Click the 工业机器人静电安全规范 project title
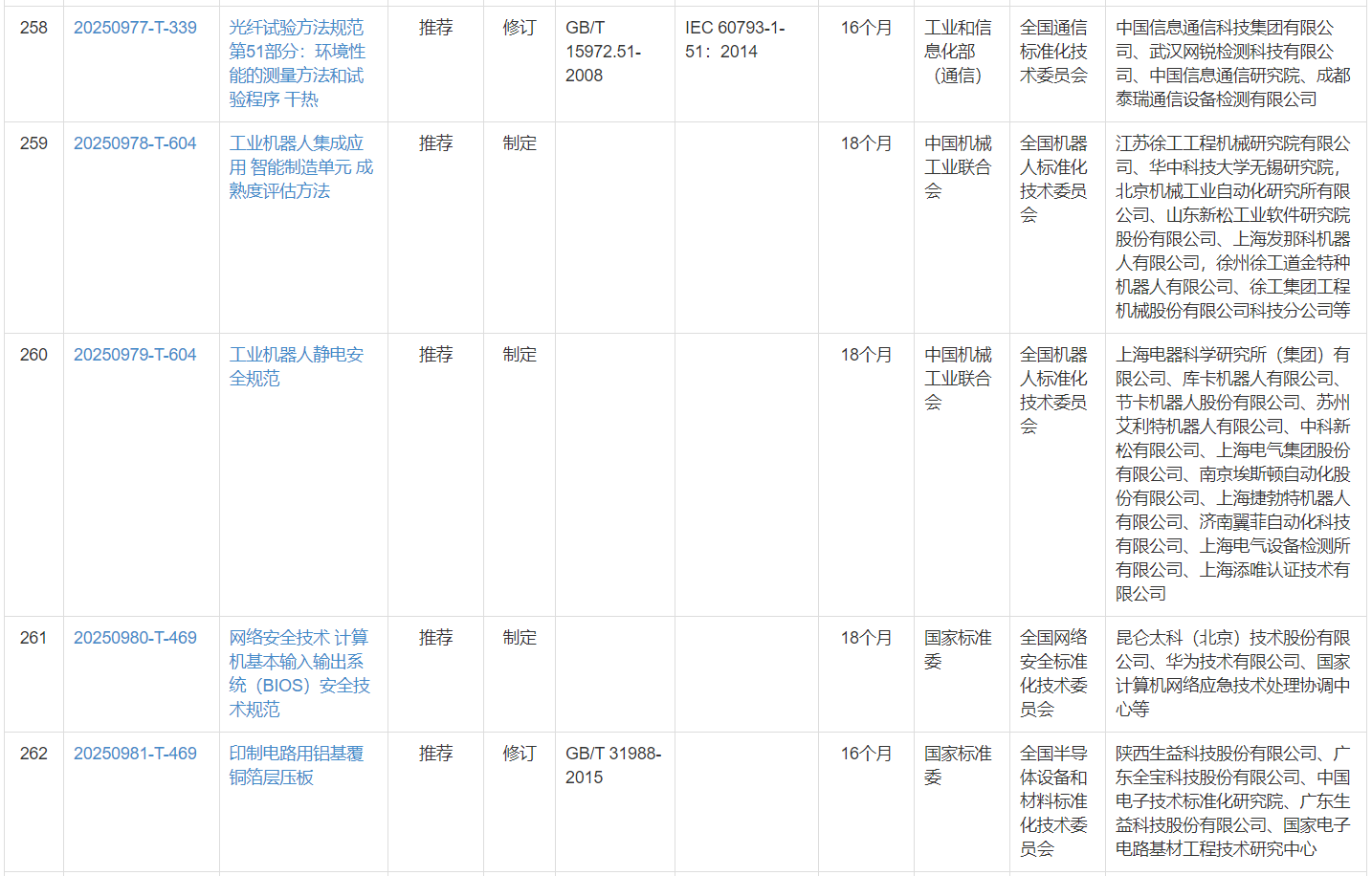Image resolution: width=1372 pixels, height=876 pixels. pyautogui.click(x=296, y=366)
